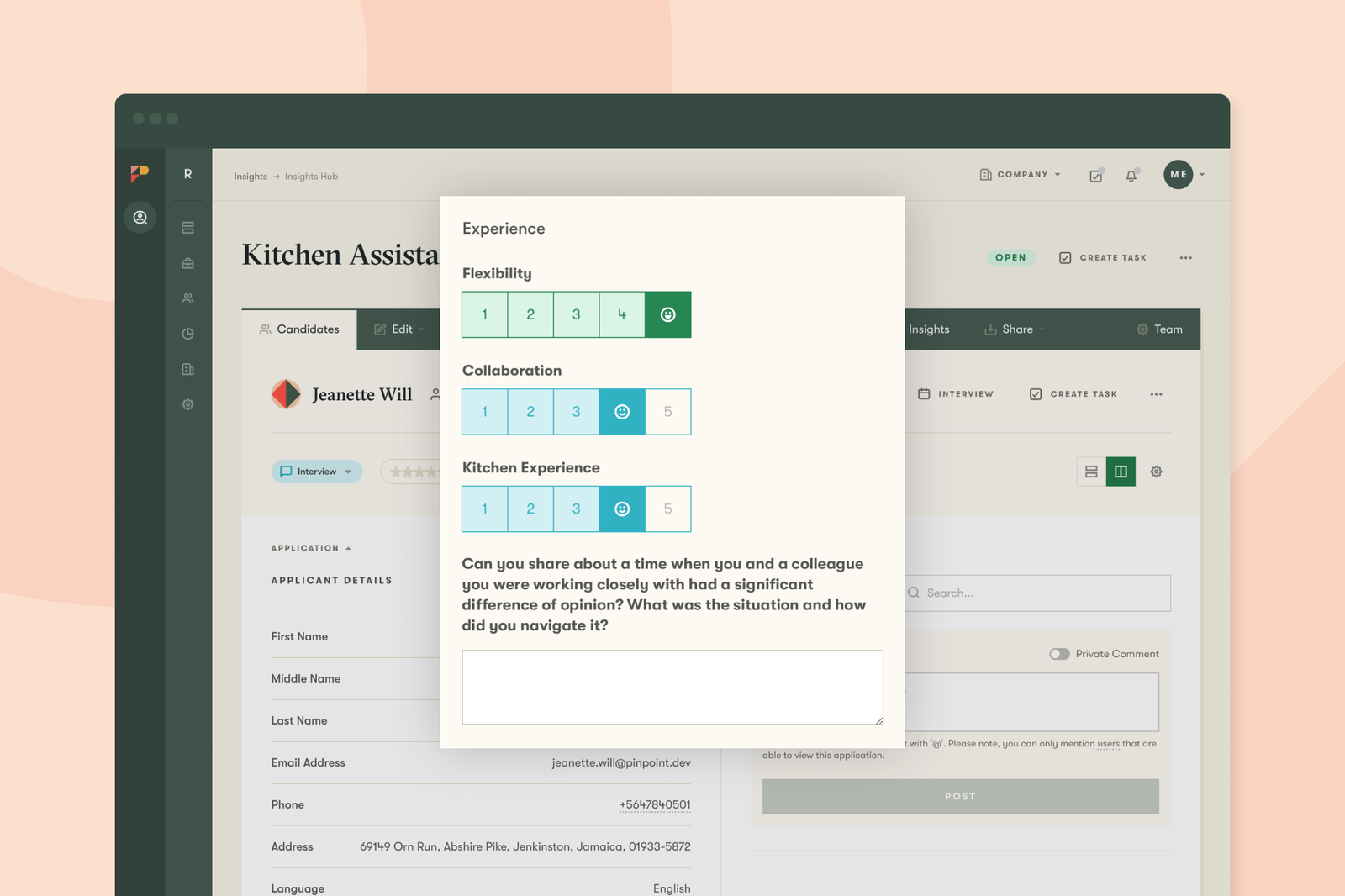This screenshot has width=1345, height=896.
Task: Open the Company dropdown menu
Action: (1021, 175)
